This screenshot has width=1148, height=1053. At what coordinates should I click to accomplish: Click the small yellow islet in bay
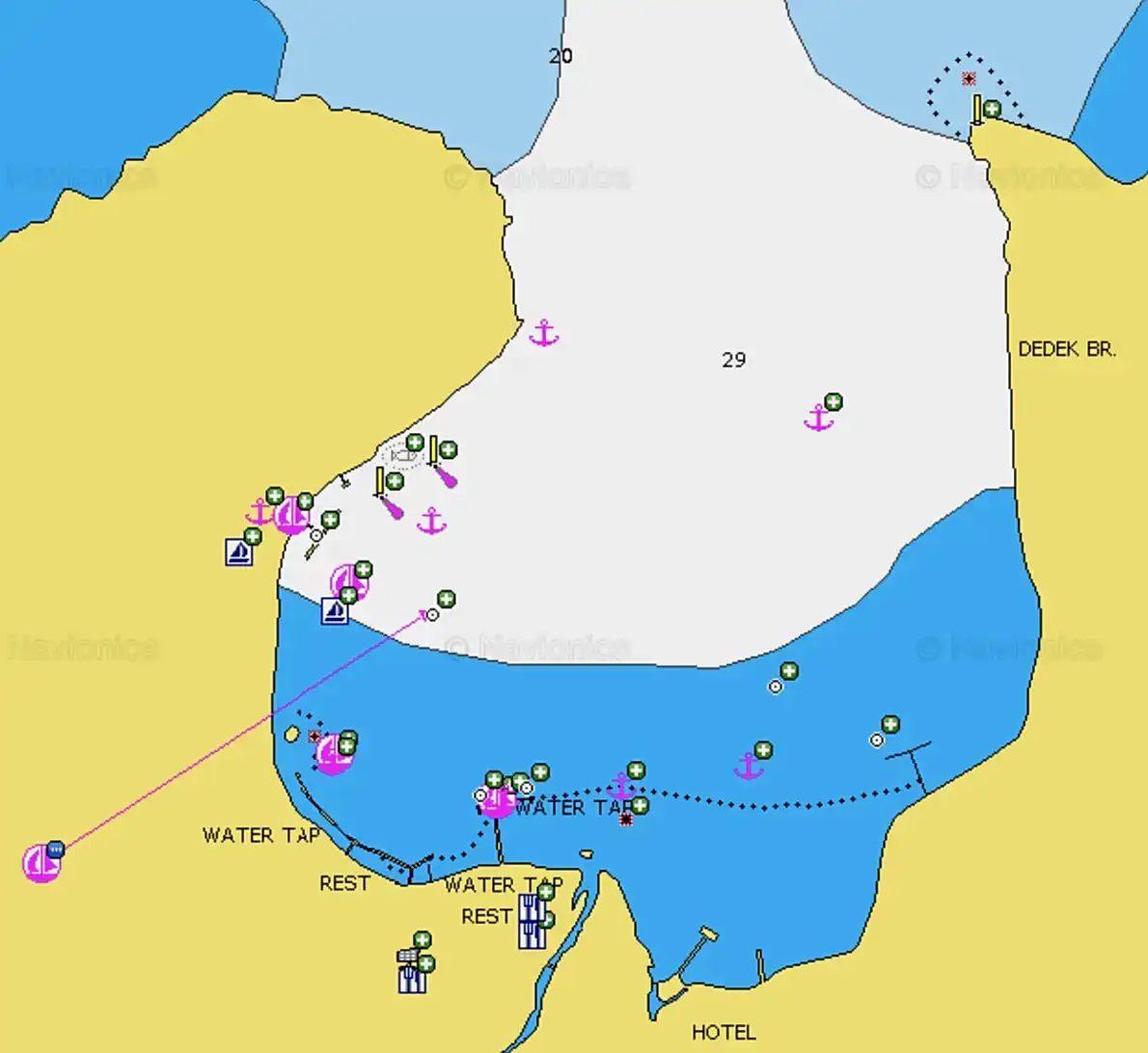(291, 734)
